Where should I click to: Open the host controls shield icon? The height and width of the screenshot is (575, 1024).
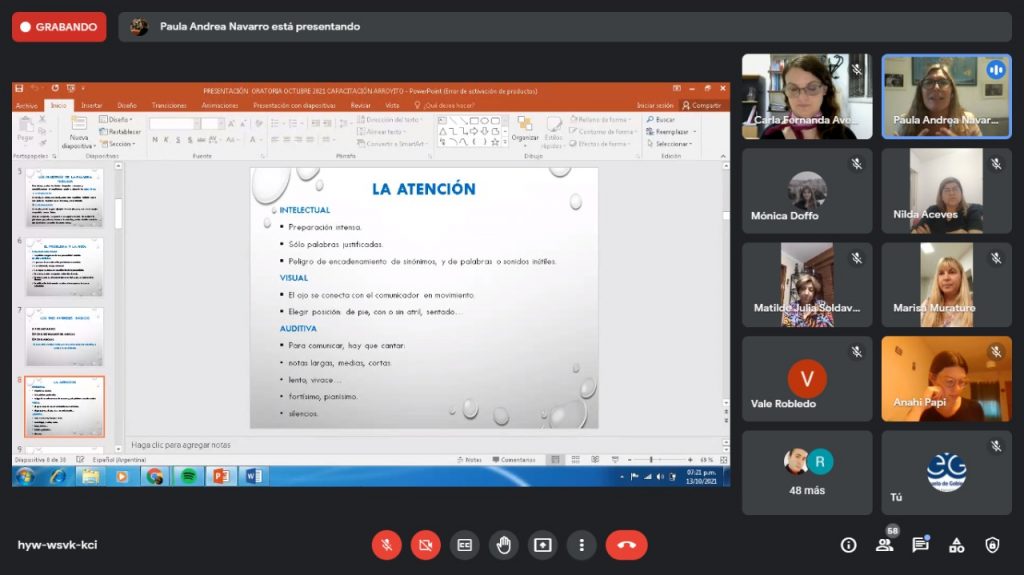(992, 545)
